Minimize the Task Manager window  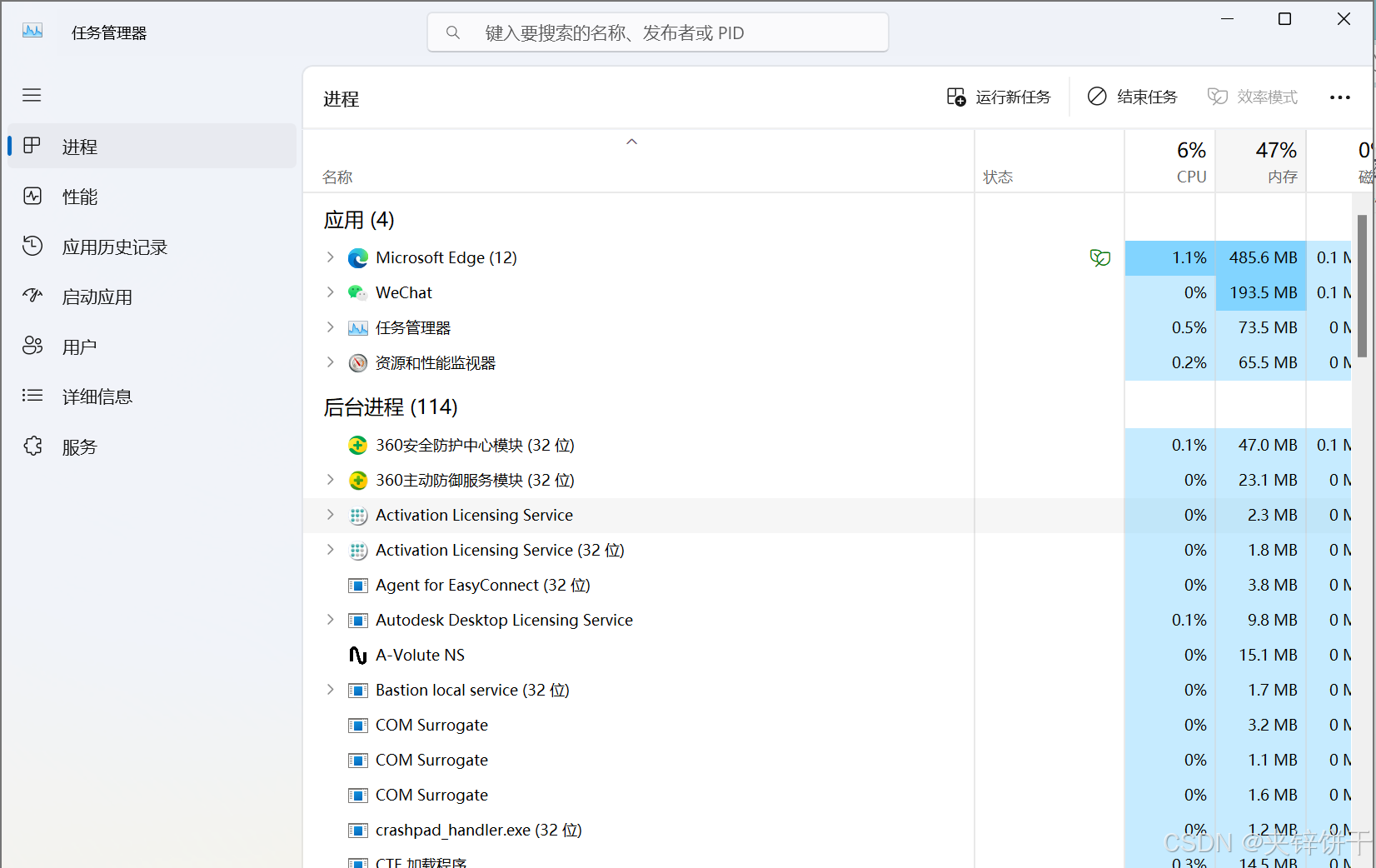click(x=1227, y=19)
